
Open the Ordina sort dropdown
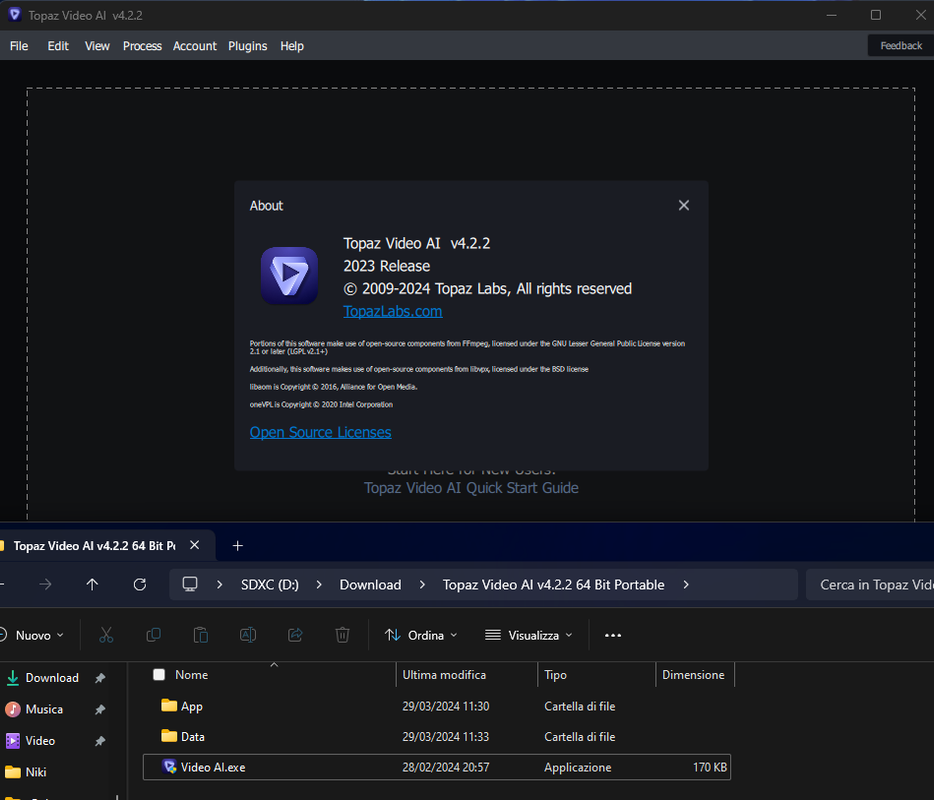pos(421,636)
